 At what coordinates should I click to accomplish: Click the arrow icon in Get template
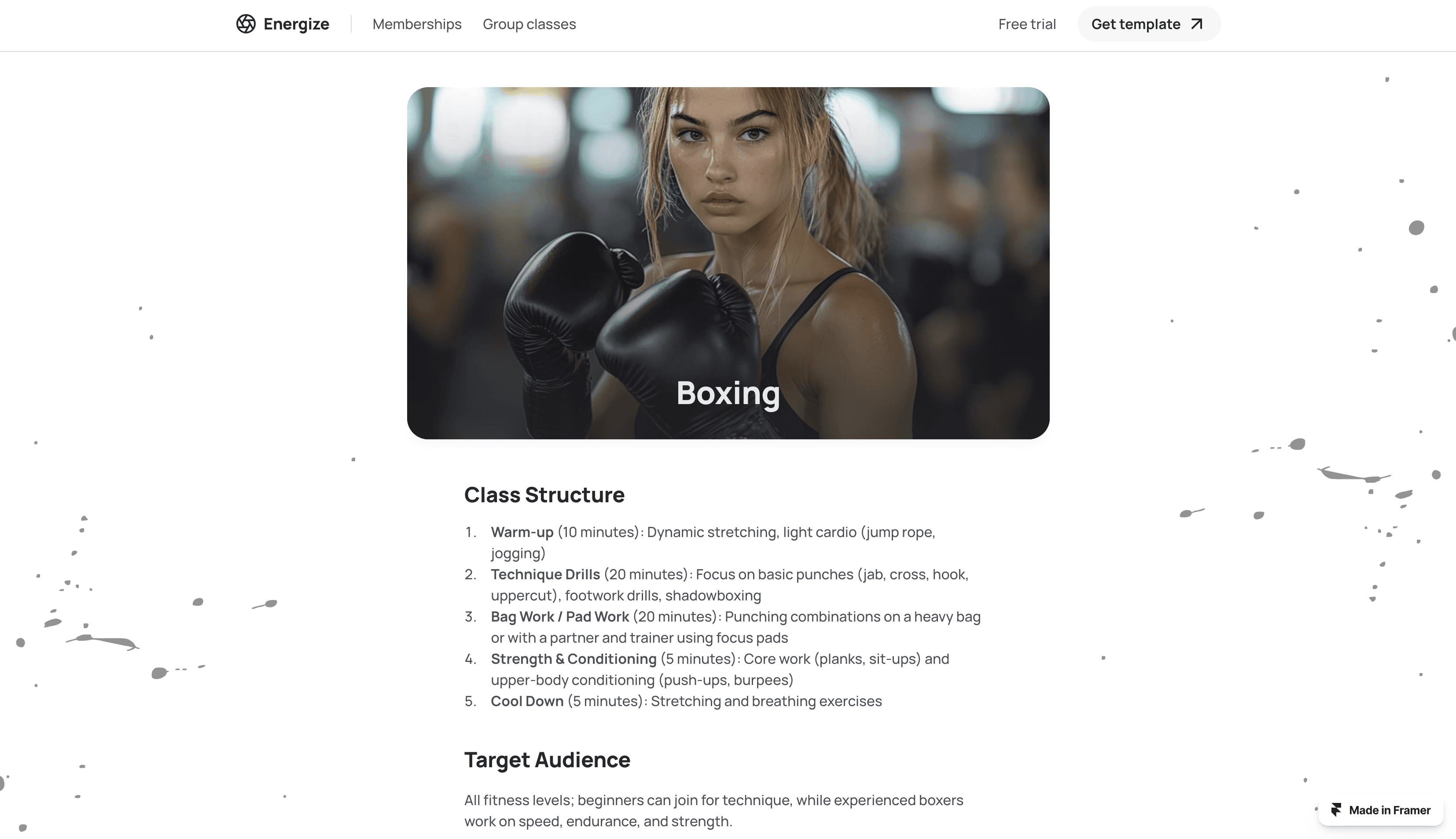click(x=1197, y=24)
